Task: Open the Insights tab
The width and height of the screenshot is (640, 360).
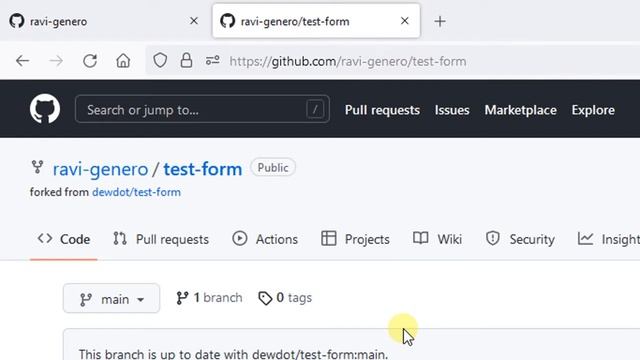Action: [609, 239]
